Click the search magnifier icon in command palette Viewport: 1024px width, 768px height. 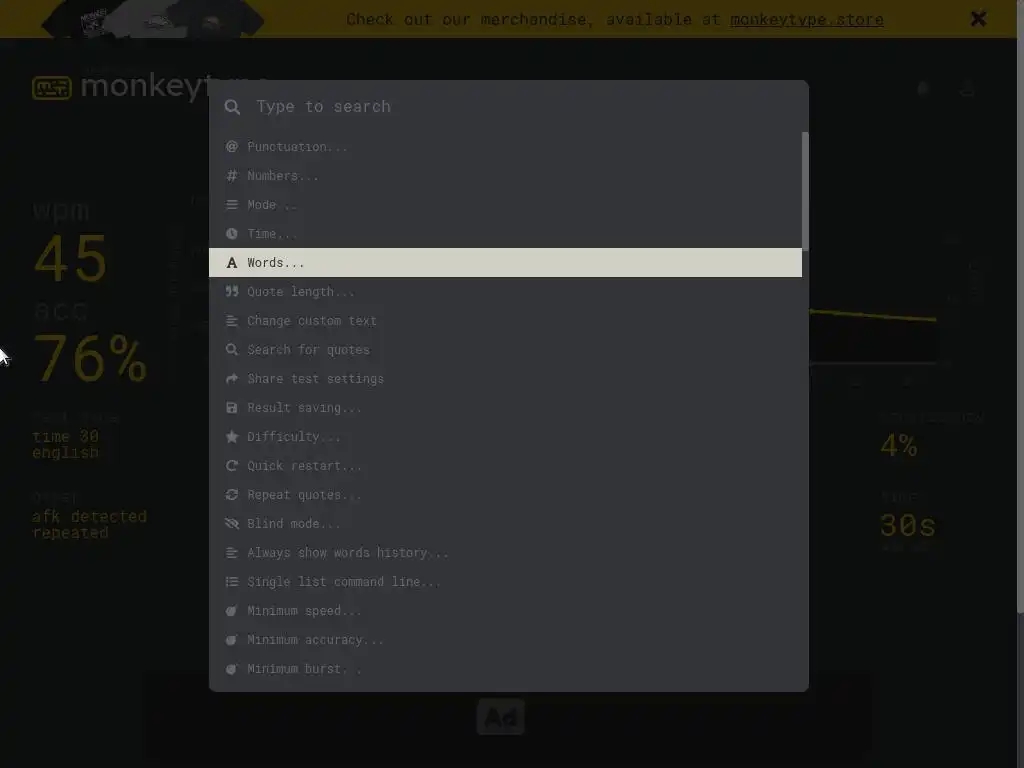[x=232, y=107]
